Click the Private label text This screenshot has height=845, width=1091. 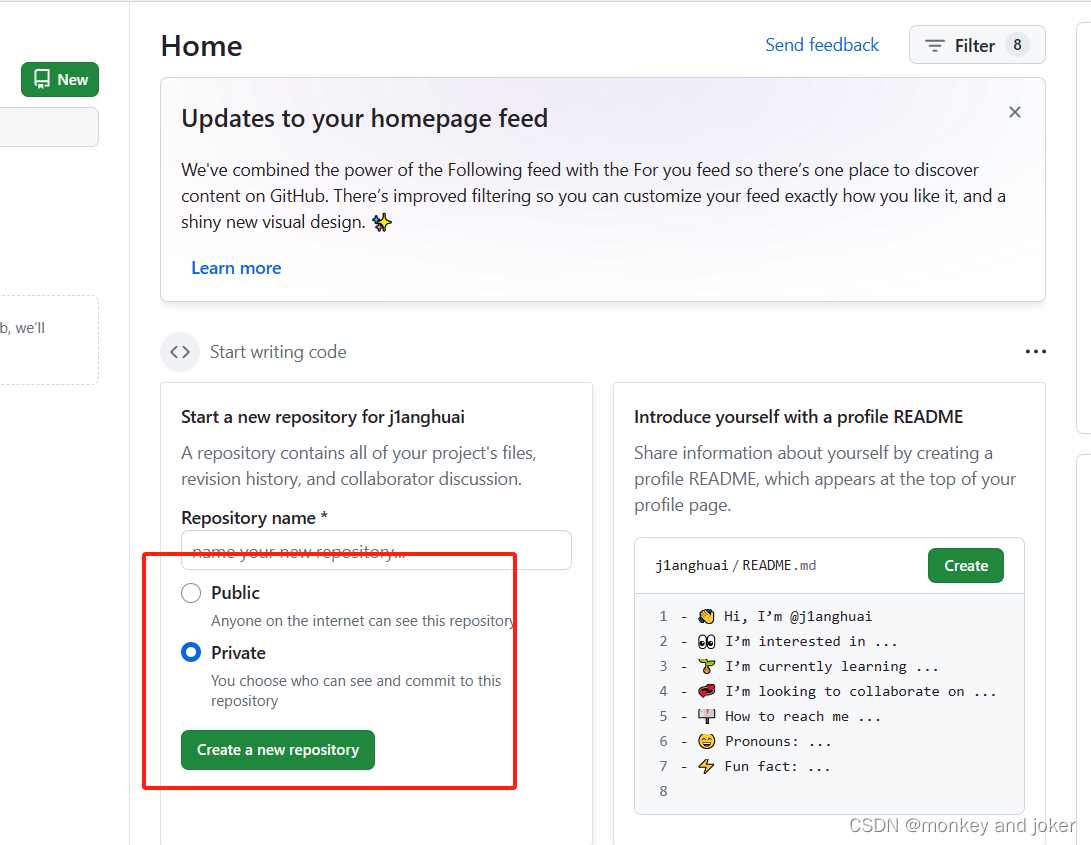(238, 653)
